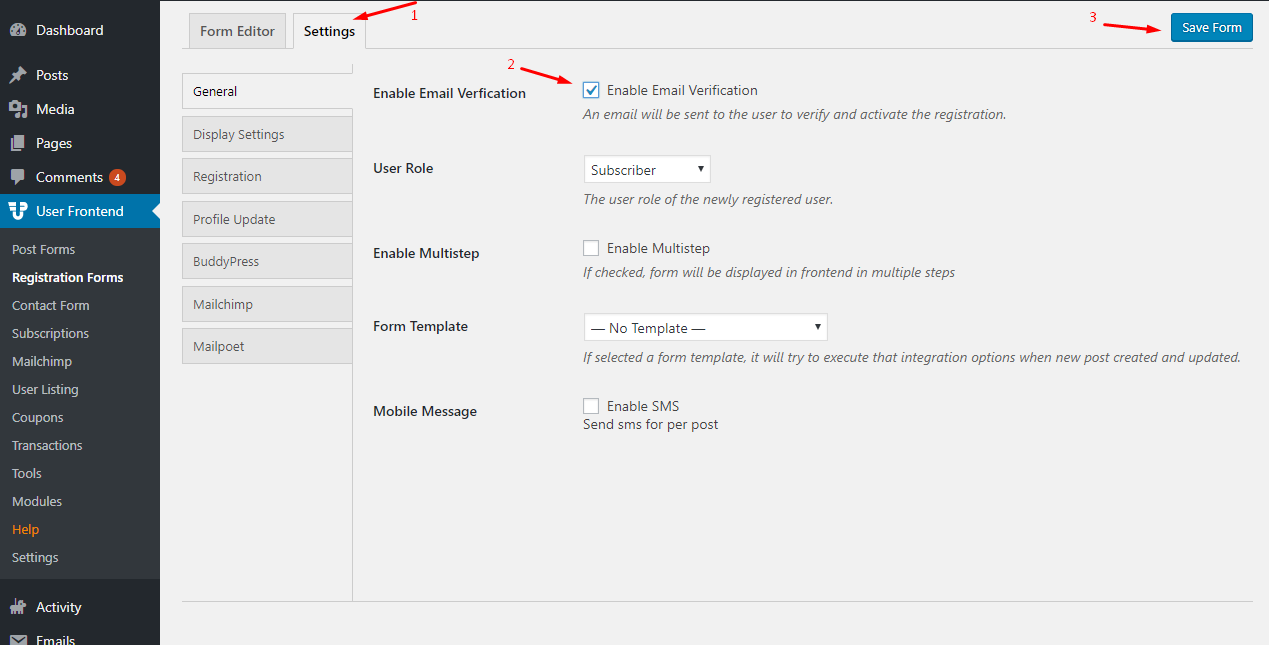Screen dimensions: 1269x645
Task: Click the Pages icon in sidebar
Action: pyautogui.click(x=18, y=143)
